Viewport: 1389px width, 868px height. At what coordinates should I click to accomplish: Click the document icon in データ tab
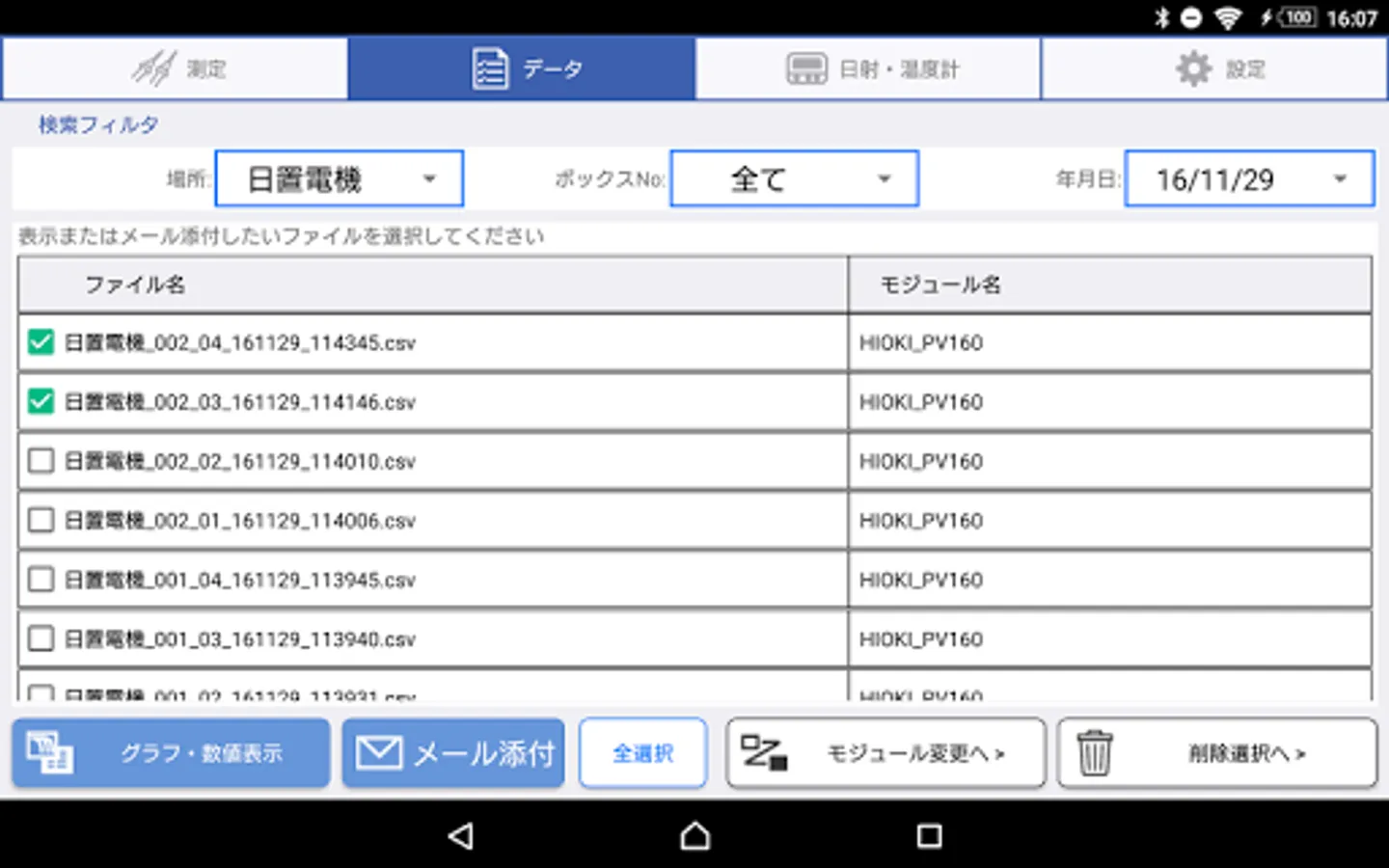pos(490,68)
